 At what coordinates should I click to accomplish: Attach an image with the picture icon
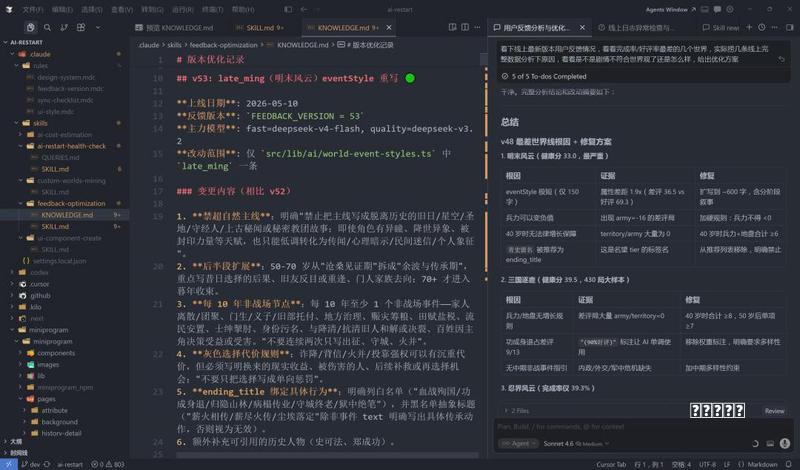[x=770, y=443]
